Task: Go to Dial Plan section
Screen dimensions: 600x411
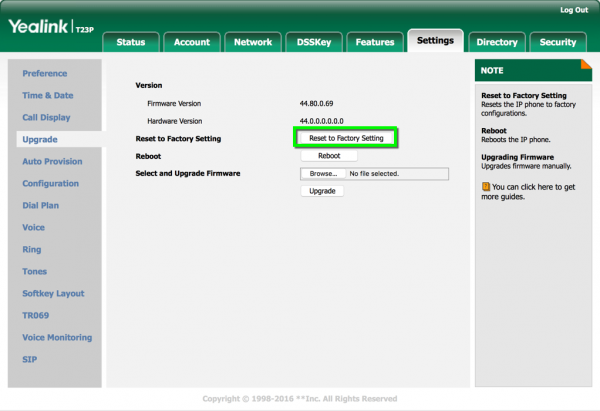Action: click(43, 205)
